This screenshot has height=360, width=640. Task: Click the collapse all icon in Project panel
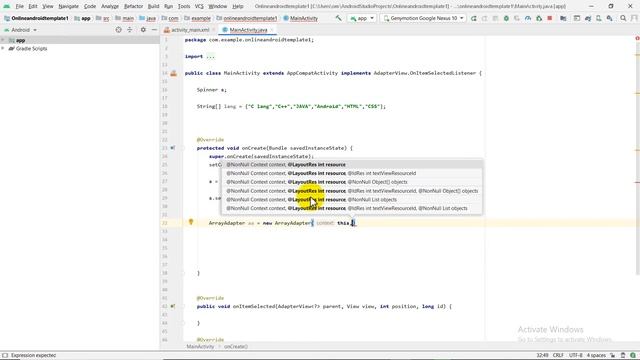tap(130, 30)
